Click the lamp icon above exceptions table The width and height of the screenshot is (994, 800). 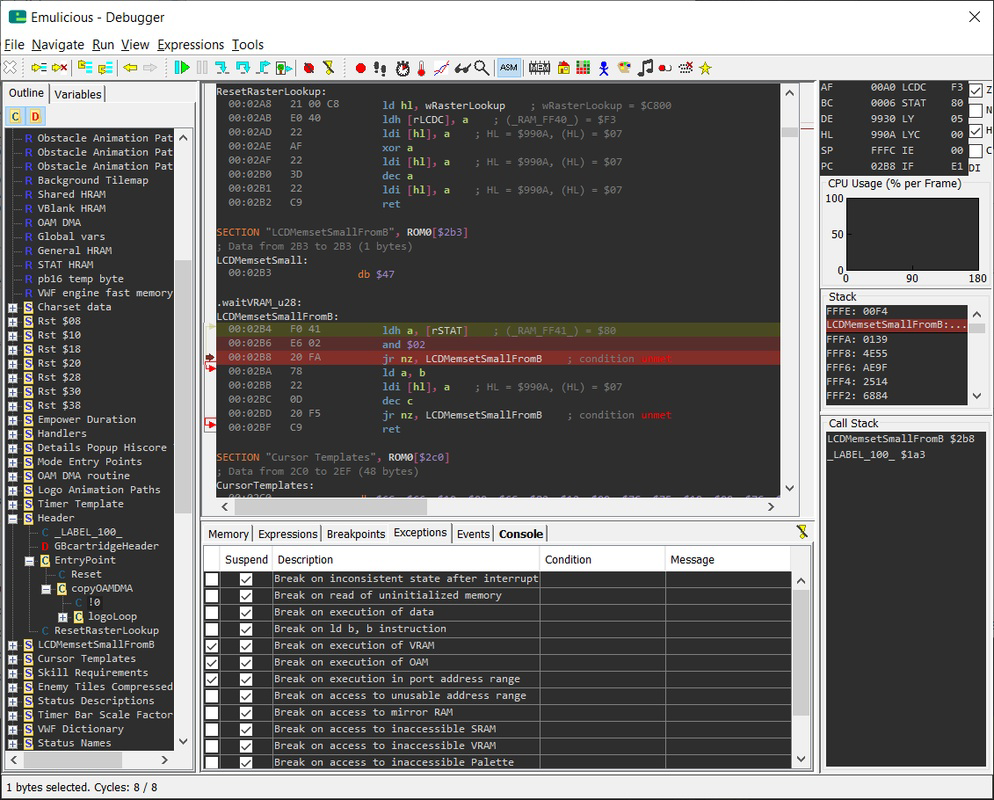pyautogui.click(x=802, y=532)
